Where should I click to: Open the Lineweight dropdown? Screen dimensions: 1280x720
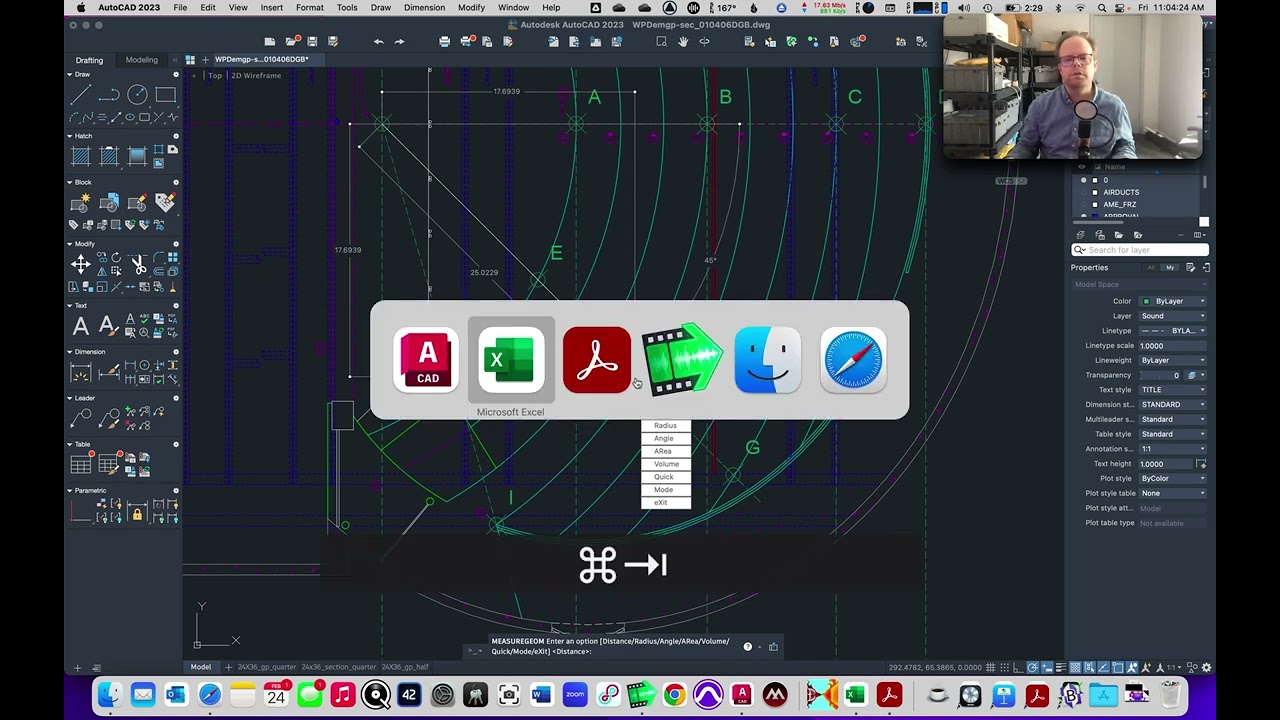point(1174,360)
